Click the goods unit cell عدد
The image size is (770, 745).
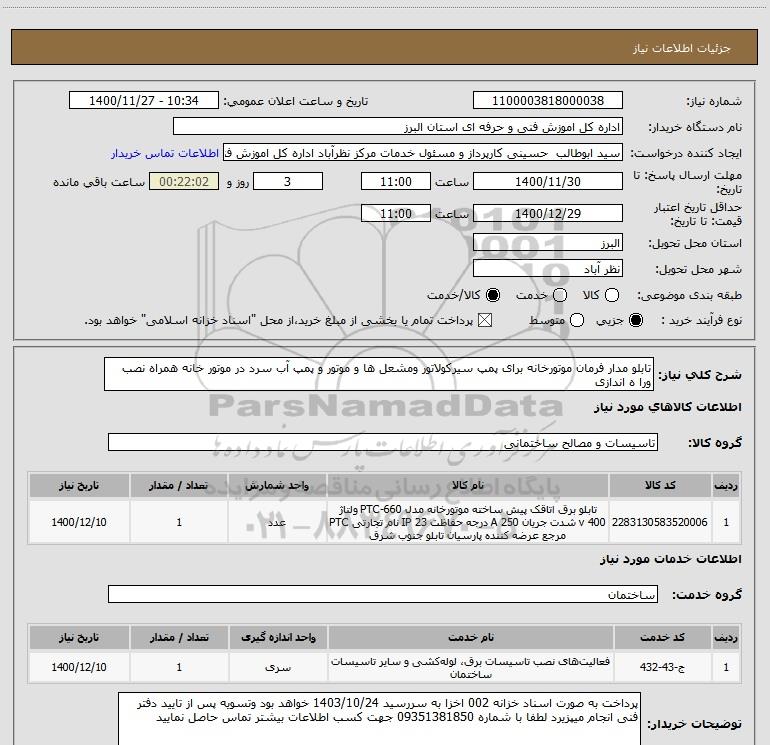coord(277,522)
